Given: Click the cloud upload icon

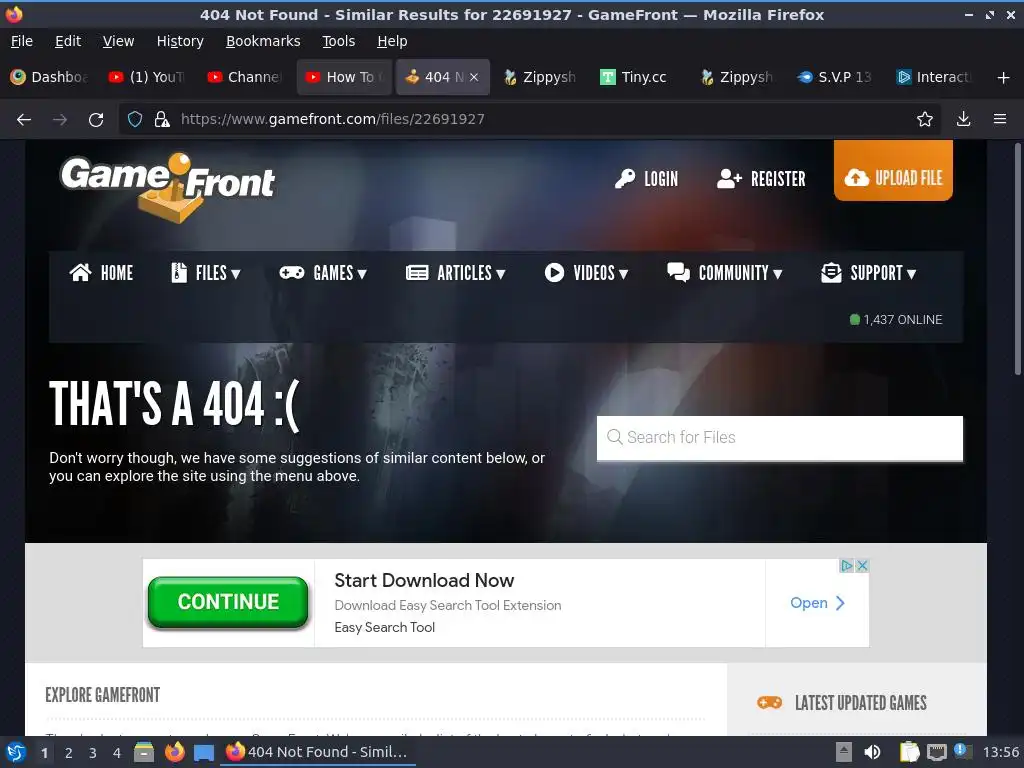Looking at the screenshot, I should tap(856, 178).
